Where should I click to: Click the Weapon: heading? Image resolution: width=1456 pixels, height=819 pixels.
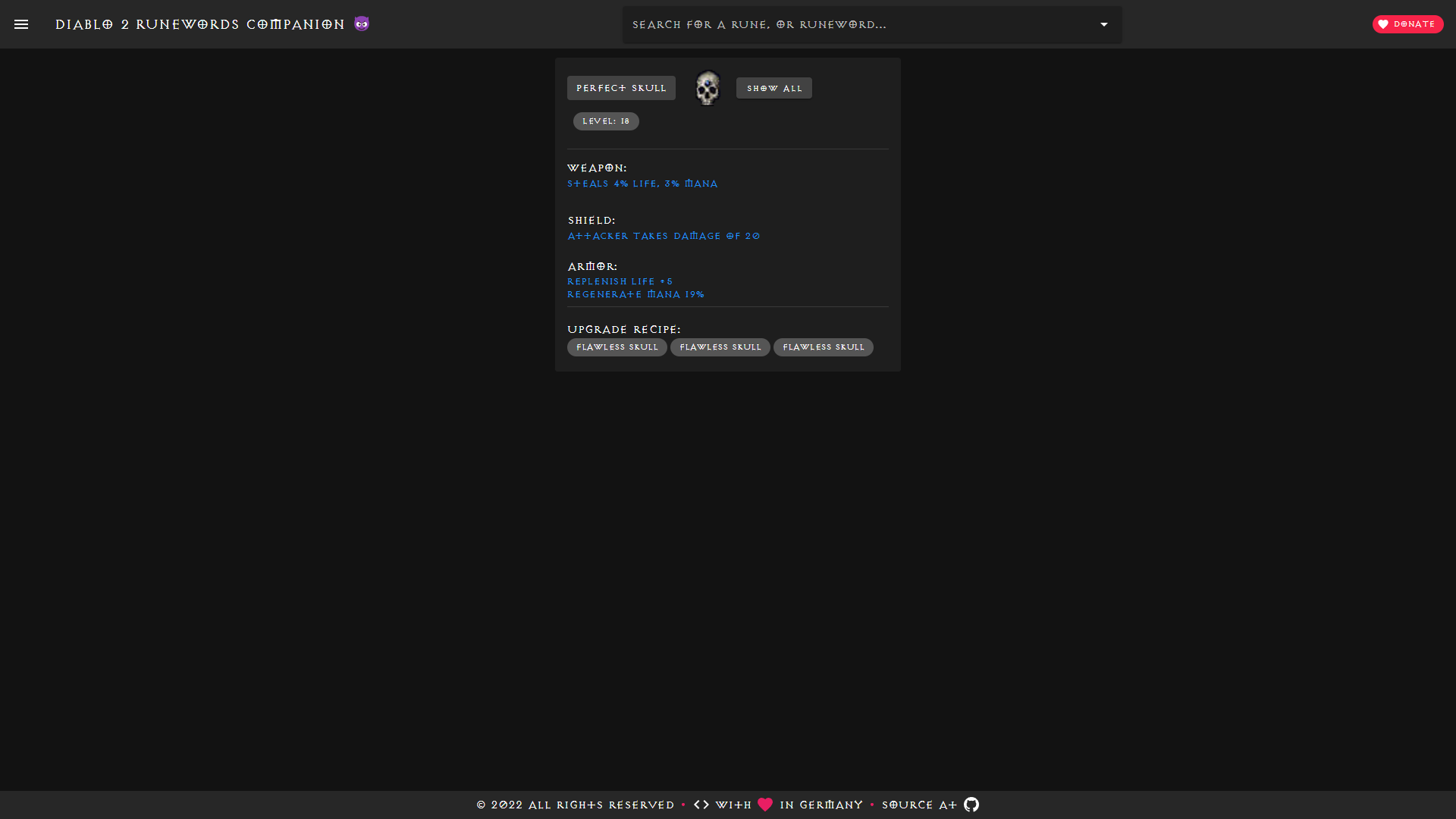597,168
